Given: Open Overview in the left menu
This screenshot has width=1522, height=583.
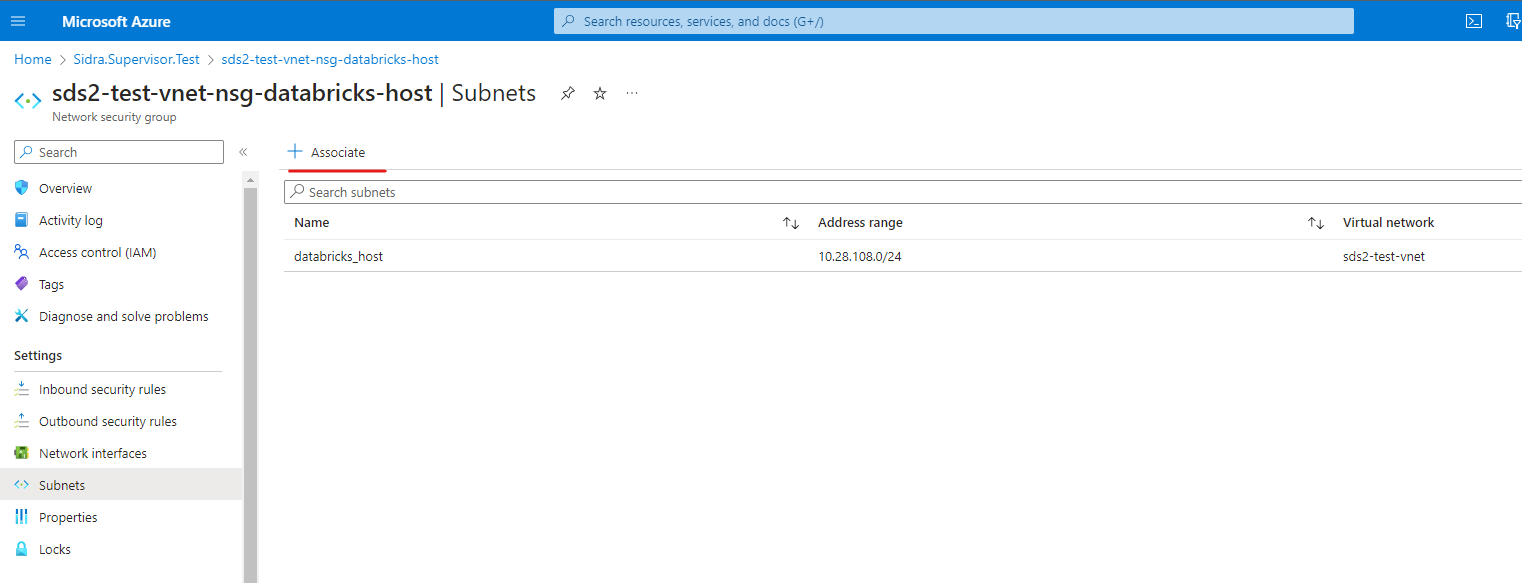Looking at the screenshot, I should click(65, 188).
